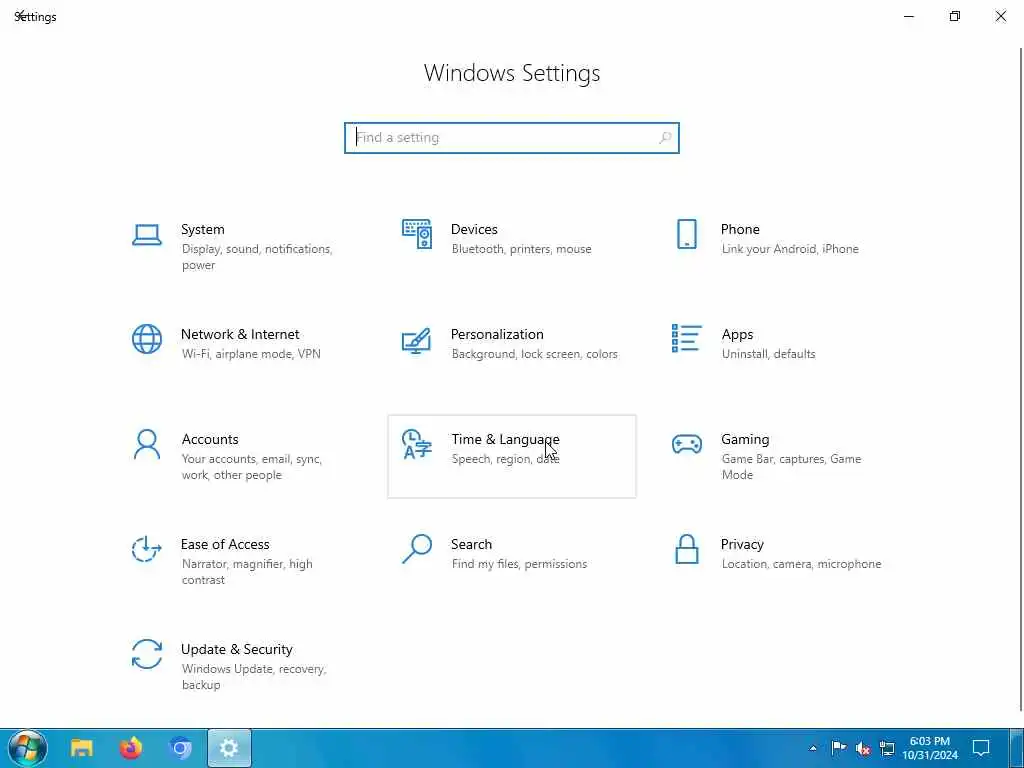The width and height of the screenshot is (1024, 768).
Task: Click "Display, sound, notifications, power" text
Action: point(257,257)
